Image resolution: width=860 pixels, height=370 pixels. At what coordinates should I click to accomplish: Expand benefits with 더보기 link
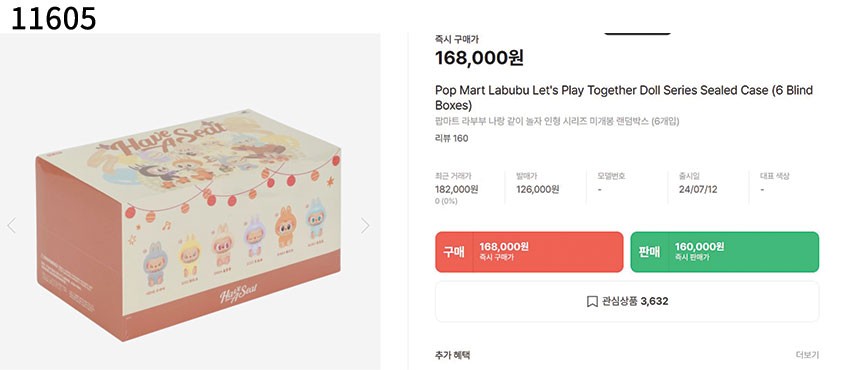(807, 355)
